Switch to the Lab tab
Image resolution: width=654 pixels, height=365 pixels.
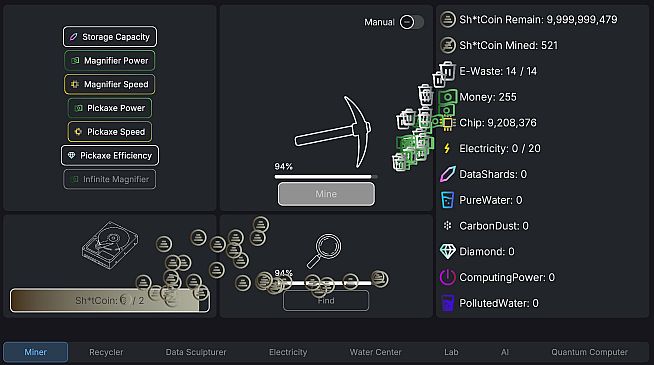[451, 352]
